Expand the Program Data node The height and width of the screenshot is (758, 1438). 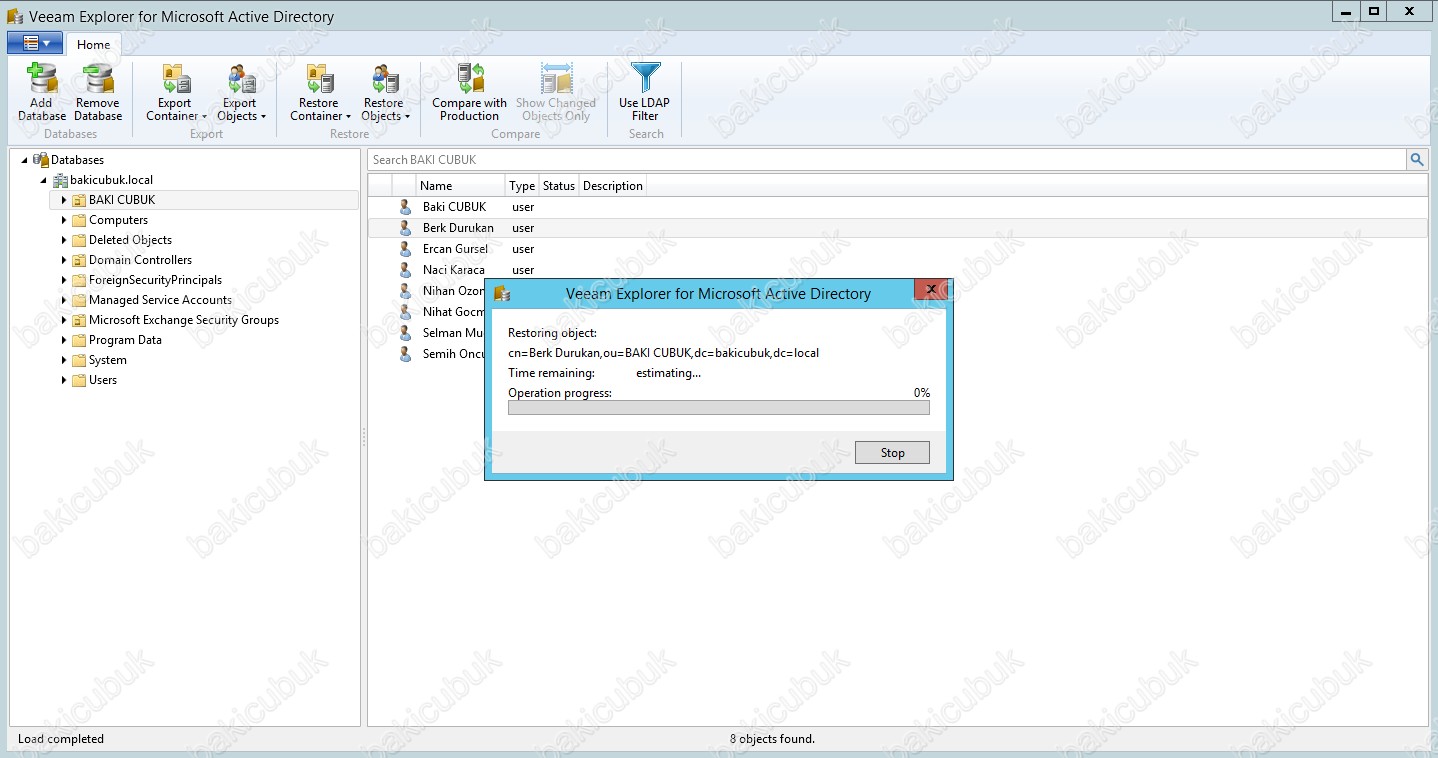(x=63, y=340)
